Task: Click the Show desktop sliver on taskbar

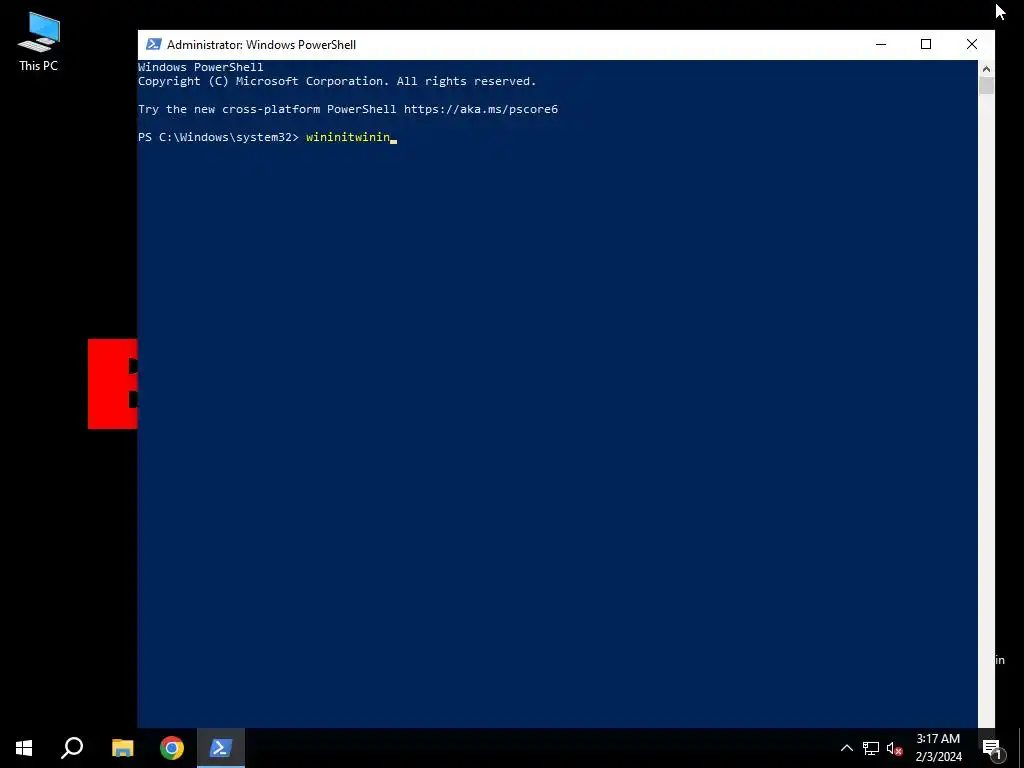Action: (1021, 748)
